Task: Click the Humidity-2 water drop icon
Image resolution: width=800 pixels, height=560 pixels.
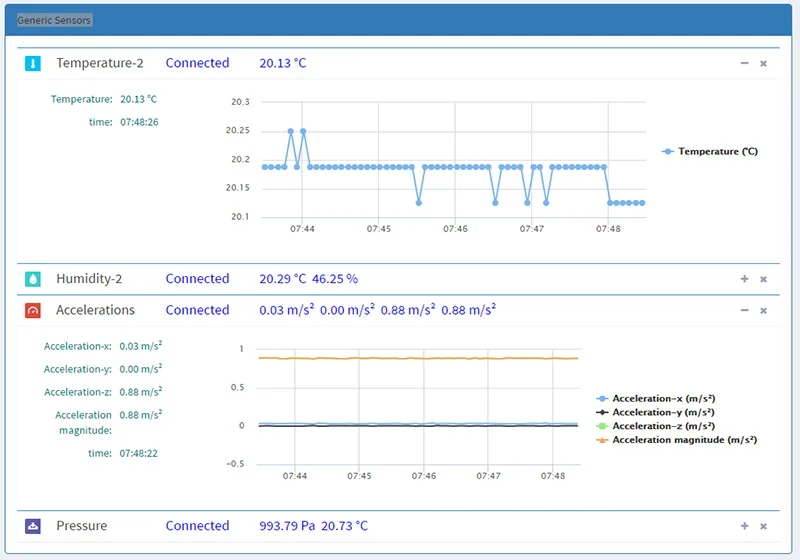Action: (x=33, y=279)
